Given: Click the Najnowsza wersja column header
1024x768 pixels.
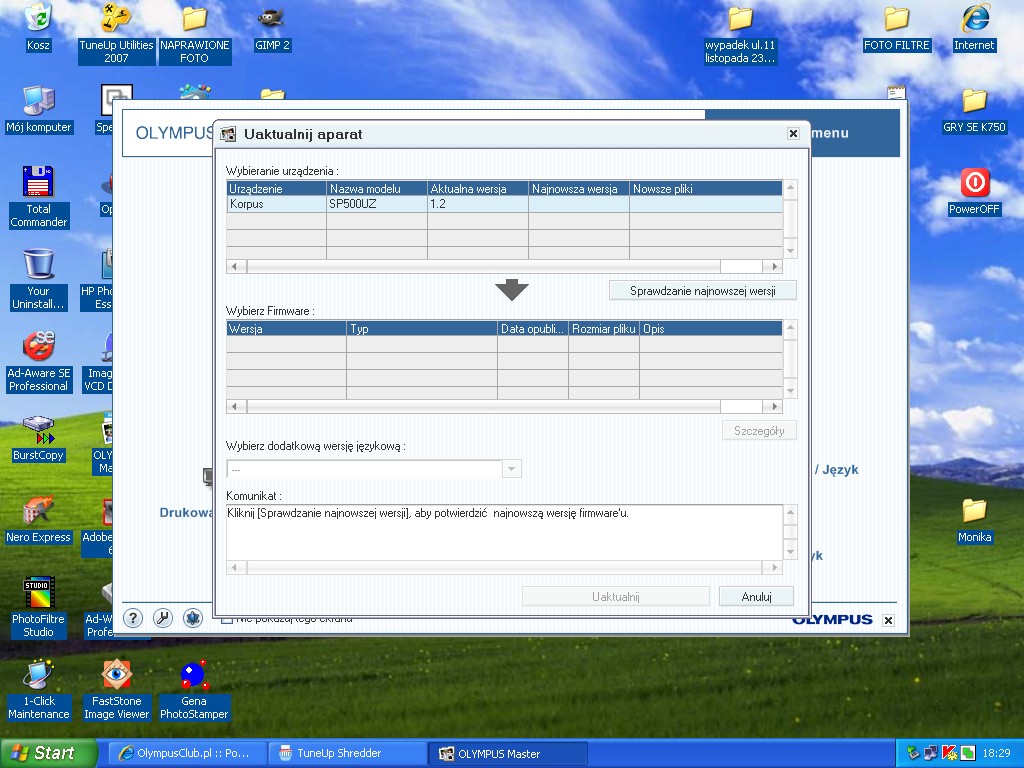Looking at the screenshot, I should tap(579, 188).
